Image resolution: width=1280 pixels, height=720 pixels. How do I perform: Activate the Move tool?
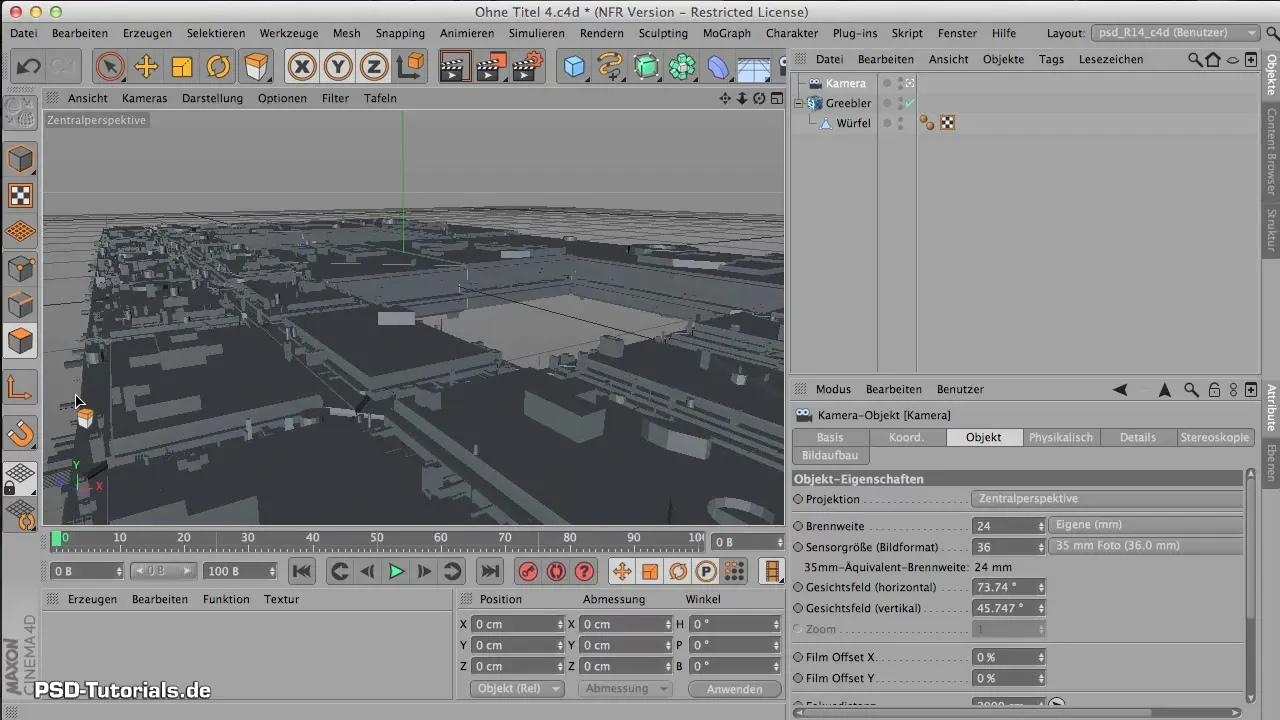146,67
